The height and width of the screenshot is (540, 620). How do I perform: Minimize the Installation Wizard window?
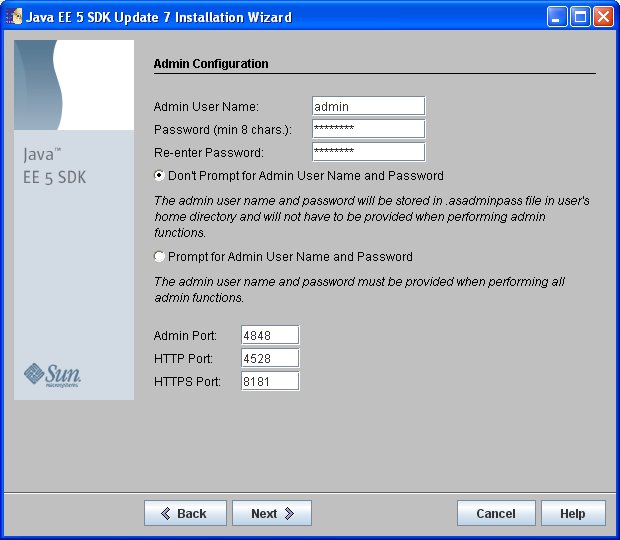click(557, 17)
